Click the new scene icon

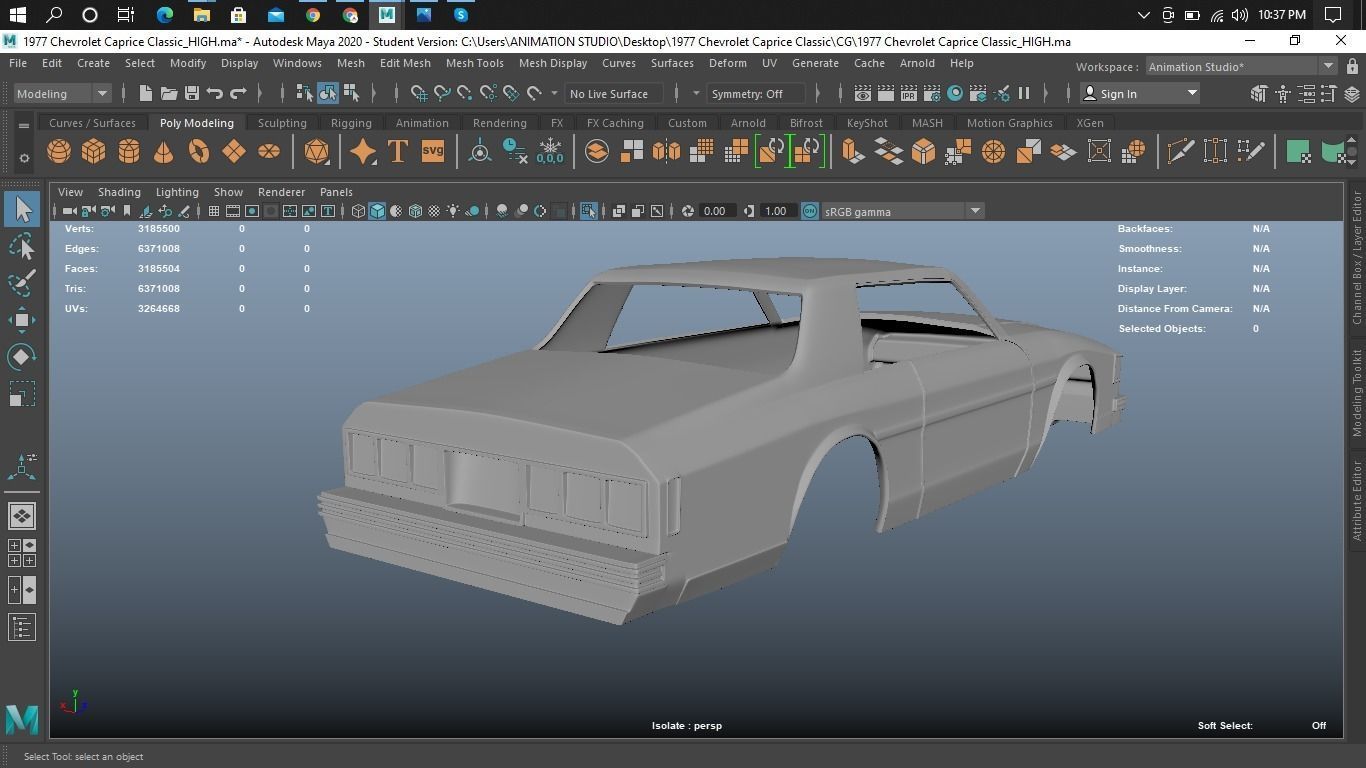click(x=146, y=94)
